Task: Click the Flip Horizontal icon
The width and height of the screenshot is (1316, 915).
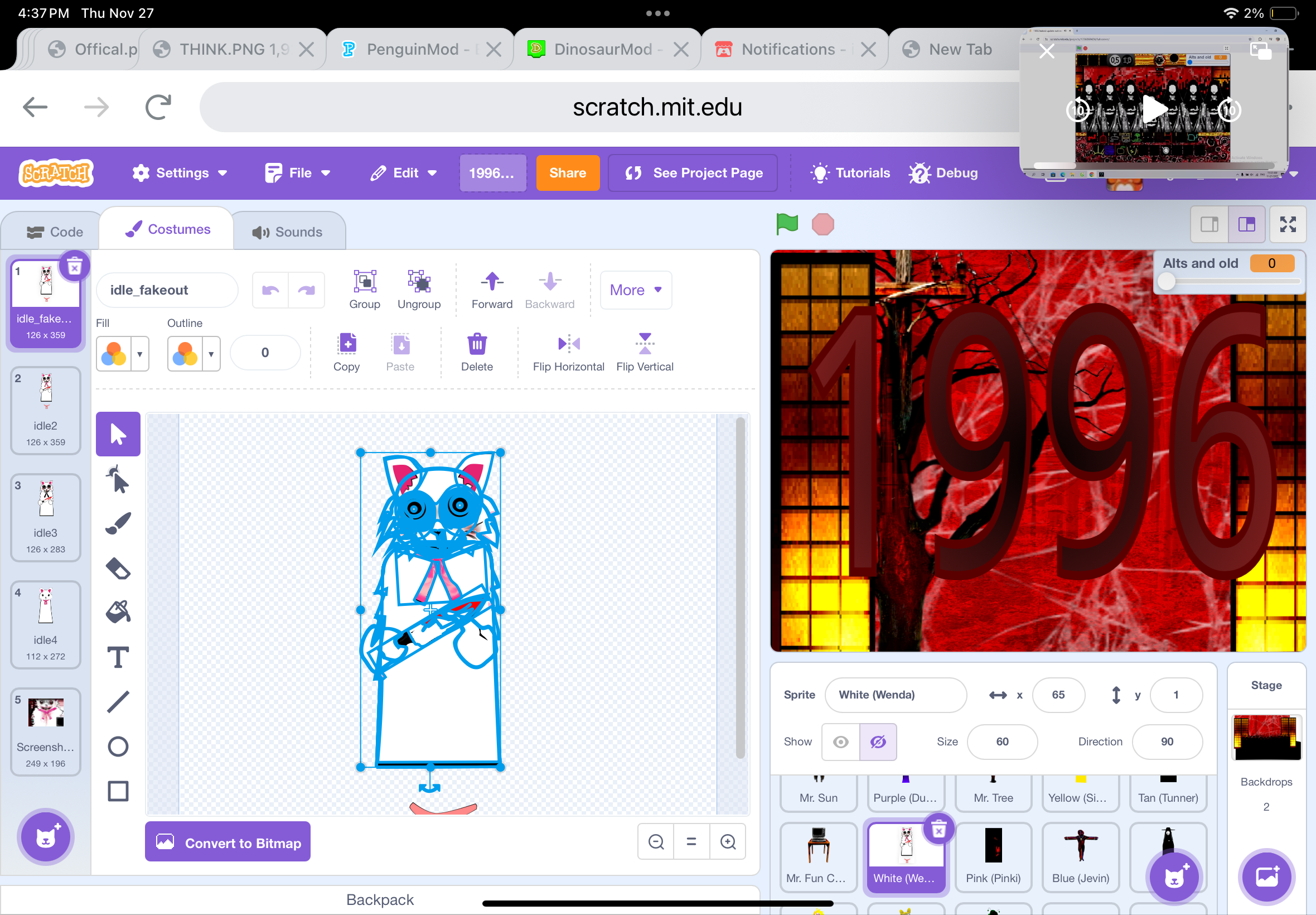Action: click(568, 344)
